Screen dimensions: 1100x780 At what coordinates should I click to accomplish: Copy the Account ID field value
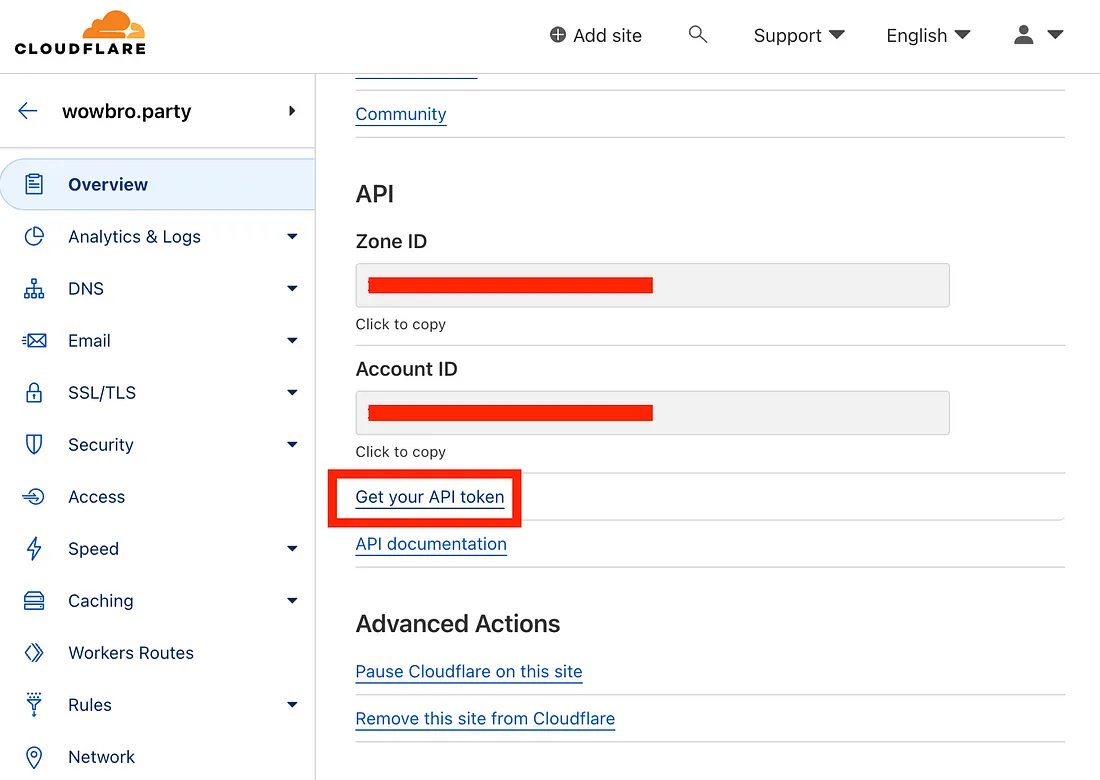pyautogui.click(x=652, y=412)
